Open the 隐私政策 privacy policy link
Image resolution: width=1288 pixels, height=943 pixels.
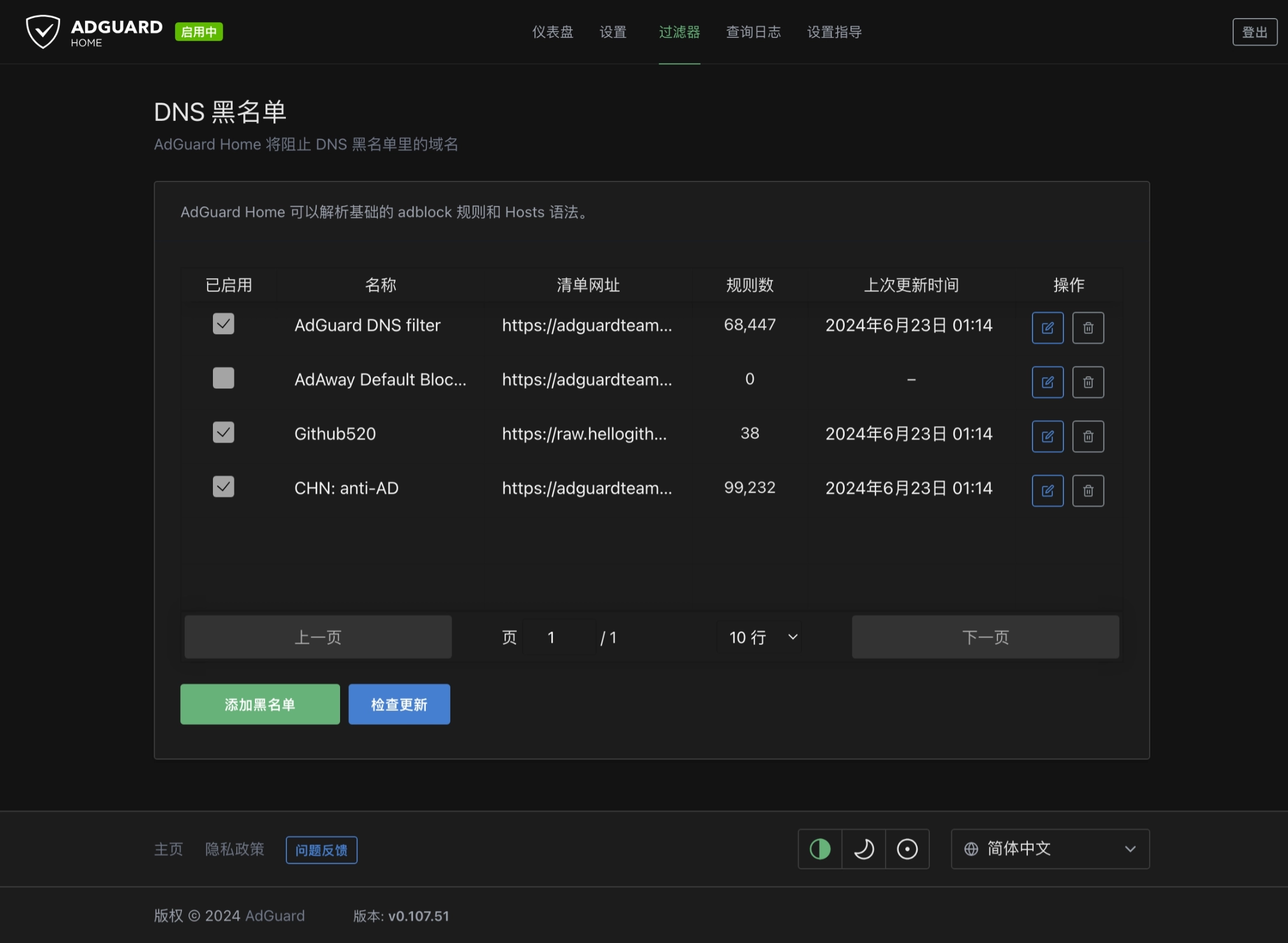pyautogui.click(x=235, y=849)
